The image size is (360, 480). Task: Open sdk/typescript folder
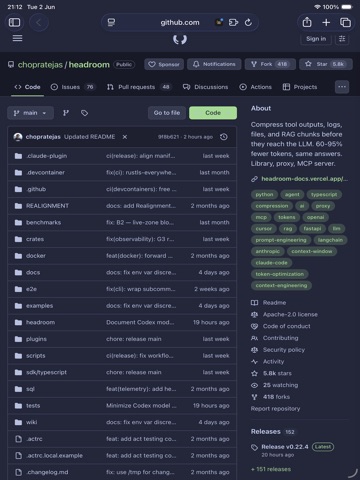coord(46,372)
